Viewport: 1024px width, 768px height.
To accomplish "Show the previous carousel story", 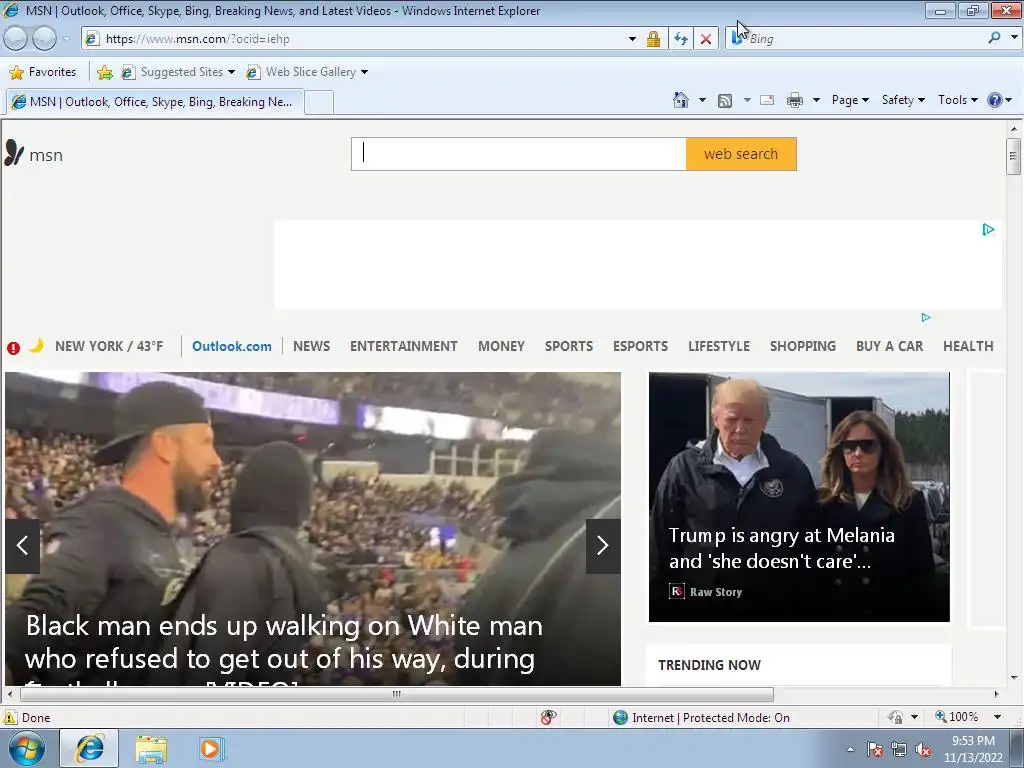I will click(22, 546).
